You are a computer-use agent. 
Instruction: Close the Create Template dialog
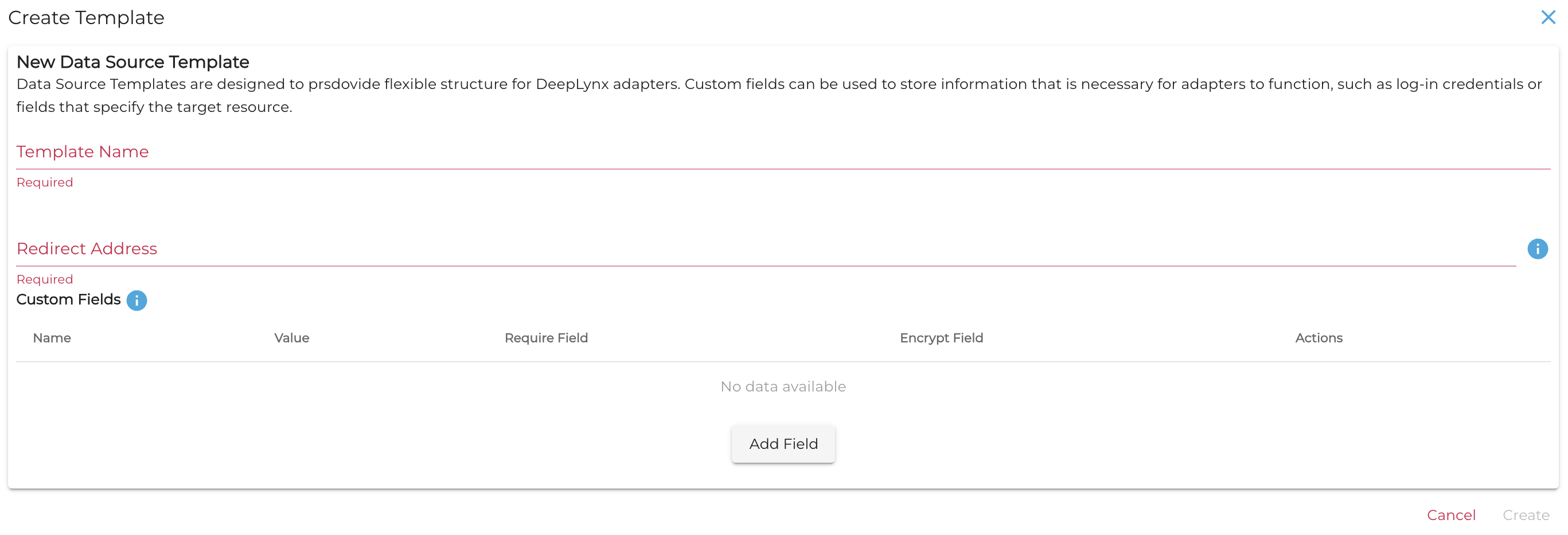click(1547, 17)
